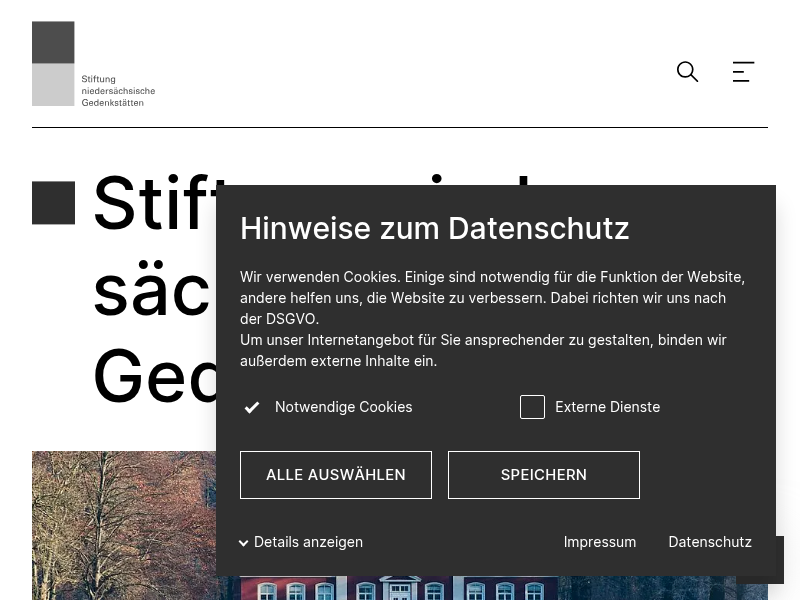Collapse Details anzeigen in the cookie dialog
The image size is (800, 600).
coord(300,542)
